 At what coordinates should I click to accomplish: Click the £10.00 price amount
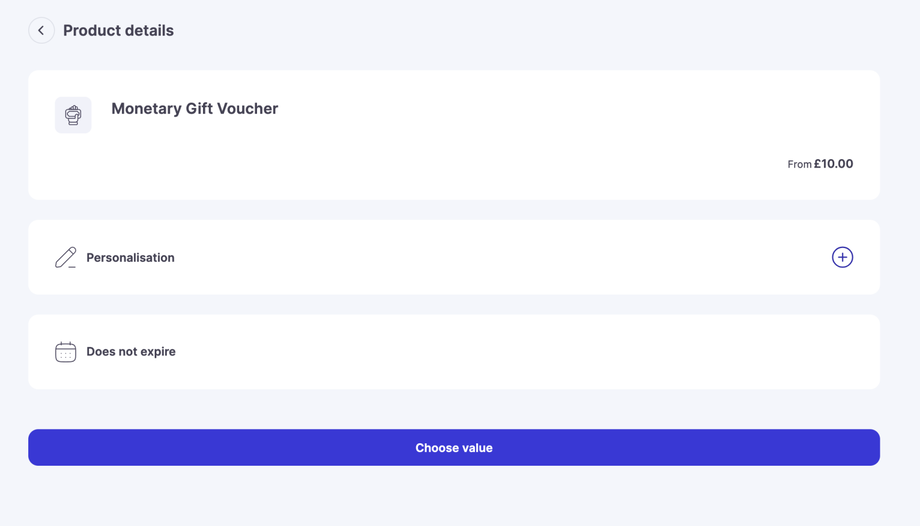tap(833, 164)
